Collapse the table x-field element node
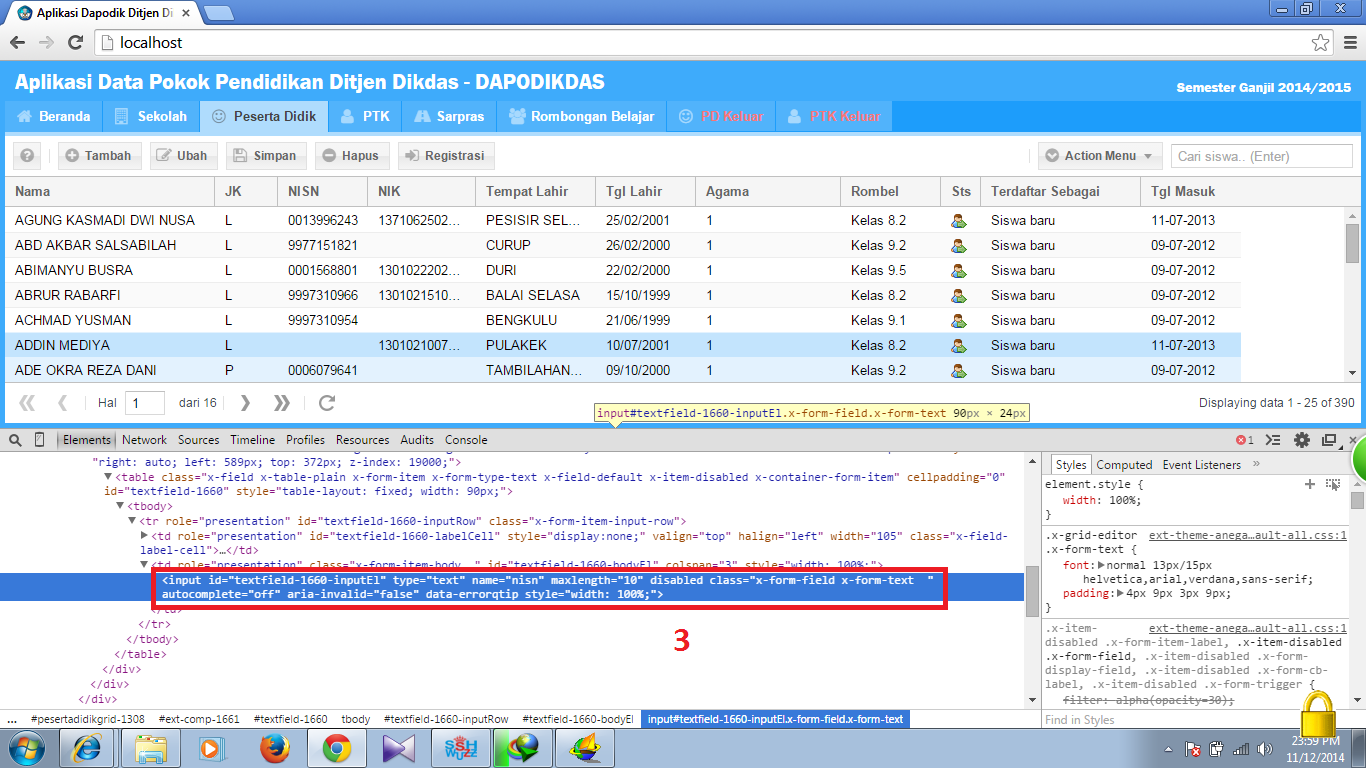The width and height of the screenshot is (1366, 768). pos(108,477)
